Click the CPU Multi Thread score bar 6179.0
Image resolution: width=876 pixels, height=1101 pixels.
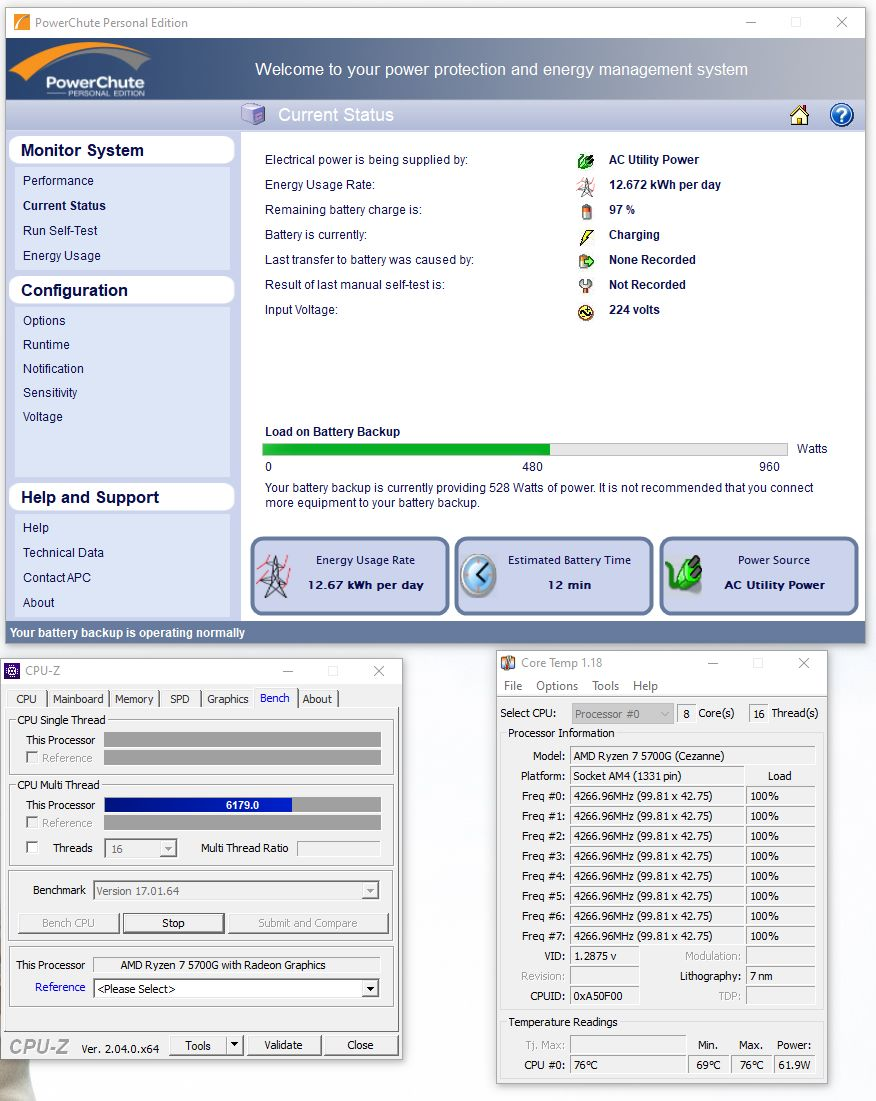(242, 805)
